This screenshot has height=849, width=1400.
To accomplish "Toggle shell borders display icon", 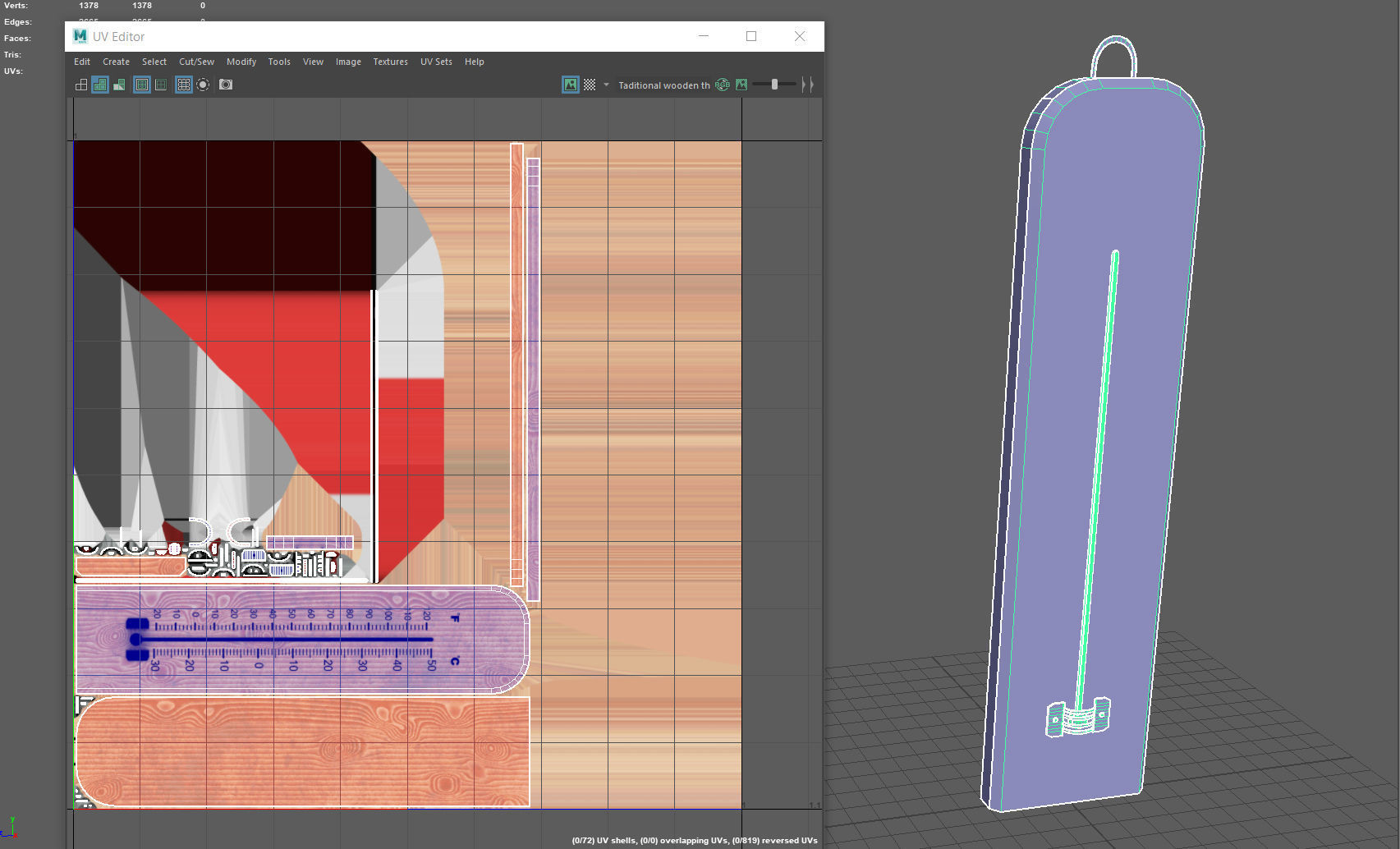I will click(161, 85).
